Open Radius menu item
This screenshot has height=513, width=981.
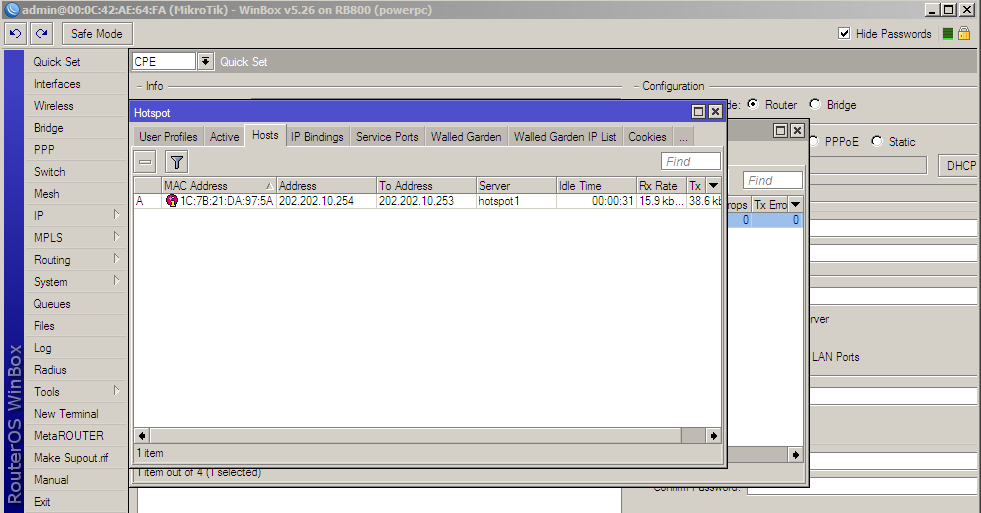pyautogui.click(x=76, y=370)
